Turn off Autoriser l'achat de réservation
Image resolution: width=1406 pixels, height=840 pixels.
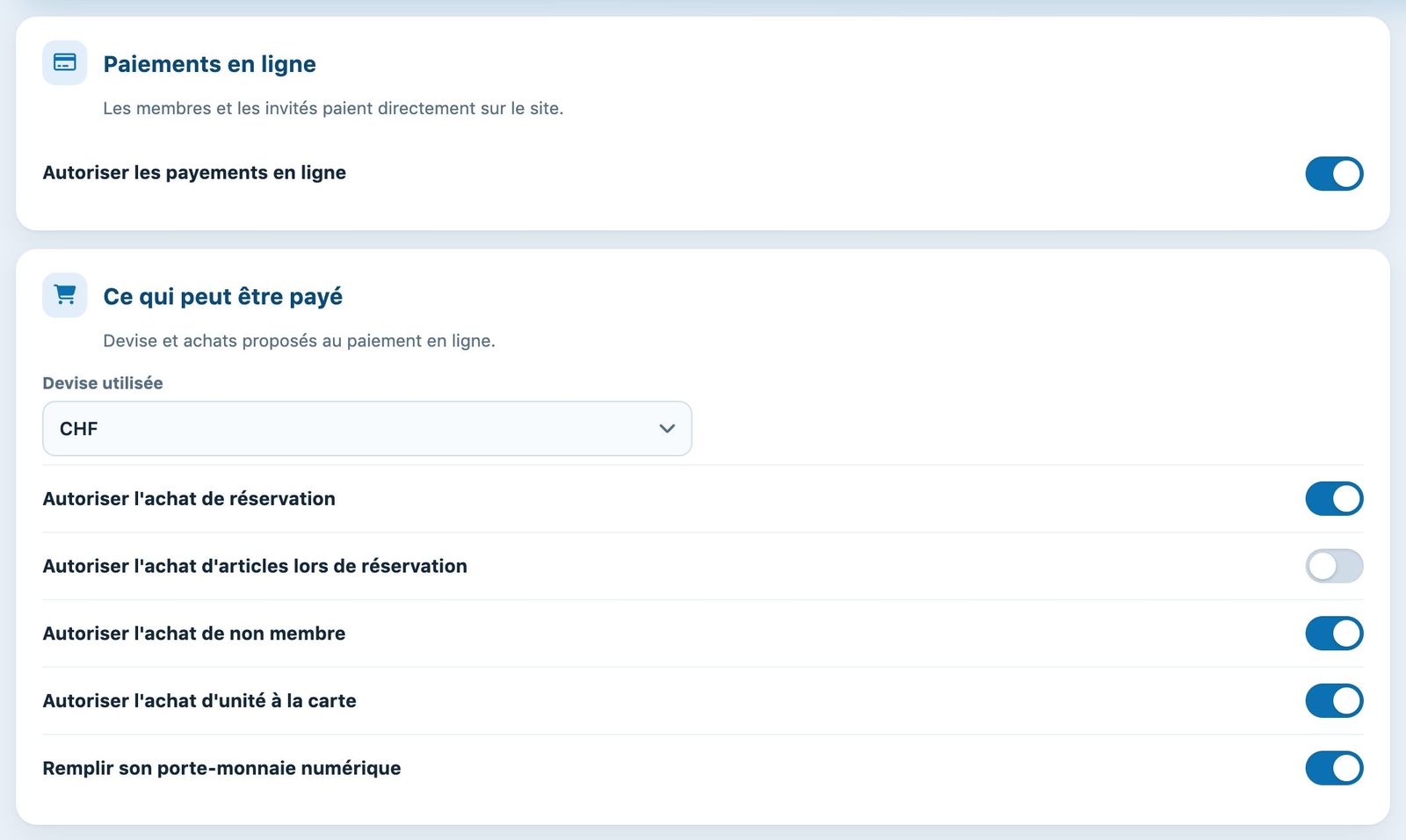coord(1334,499)
